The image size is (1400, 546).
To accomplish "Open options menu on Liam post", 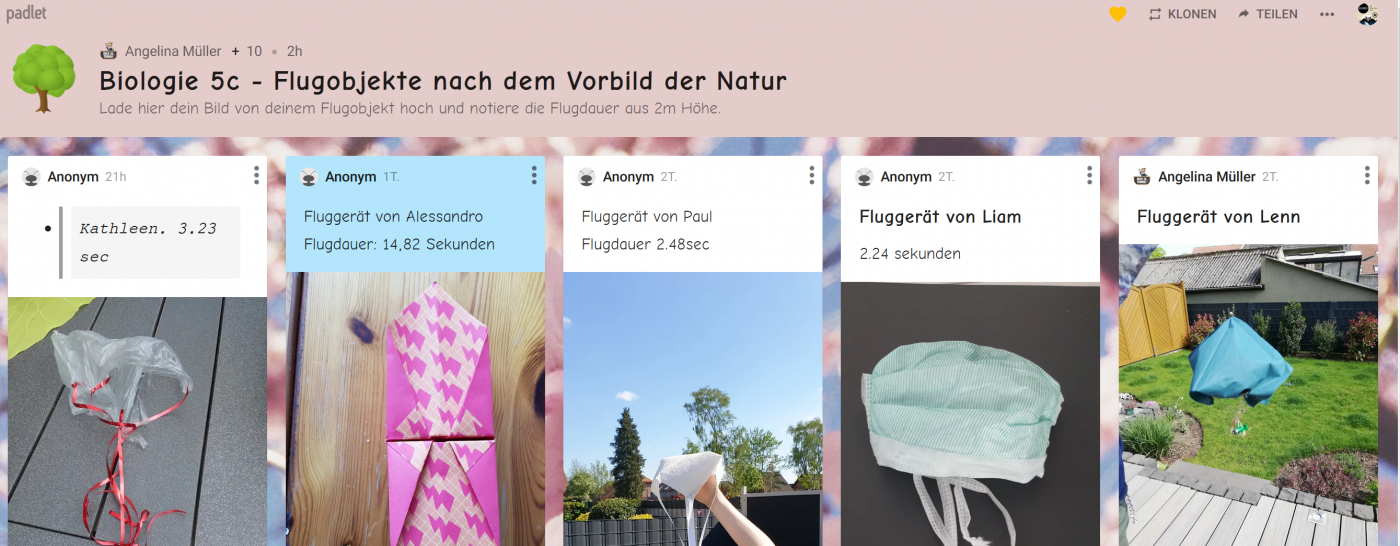I will pyautogui.click(x=1089, y=176).
